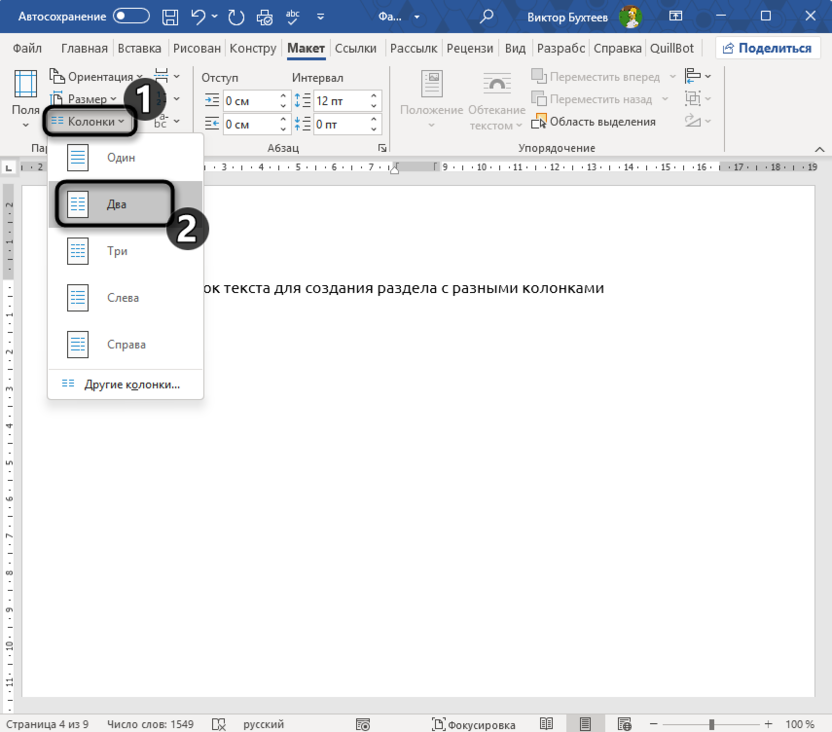Click the Redo icon in quick access toolbar
832x732 pixels.
236,17
